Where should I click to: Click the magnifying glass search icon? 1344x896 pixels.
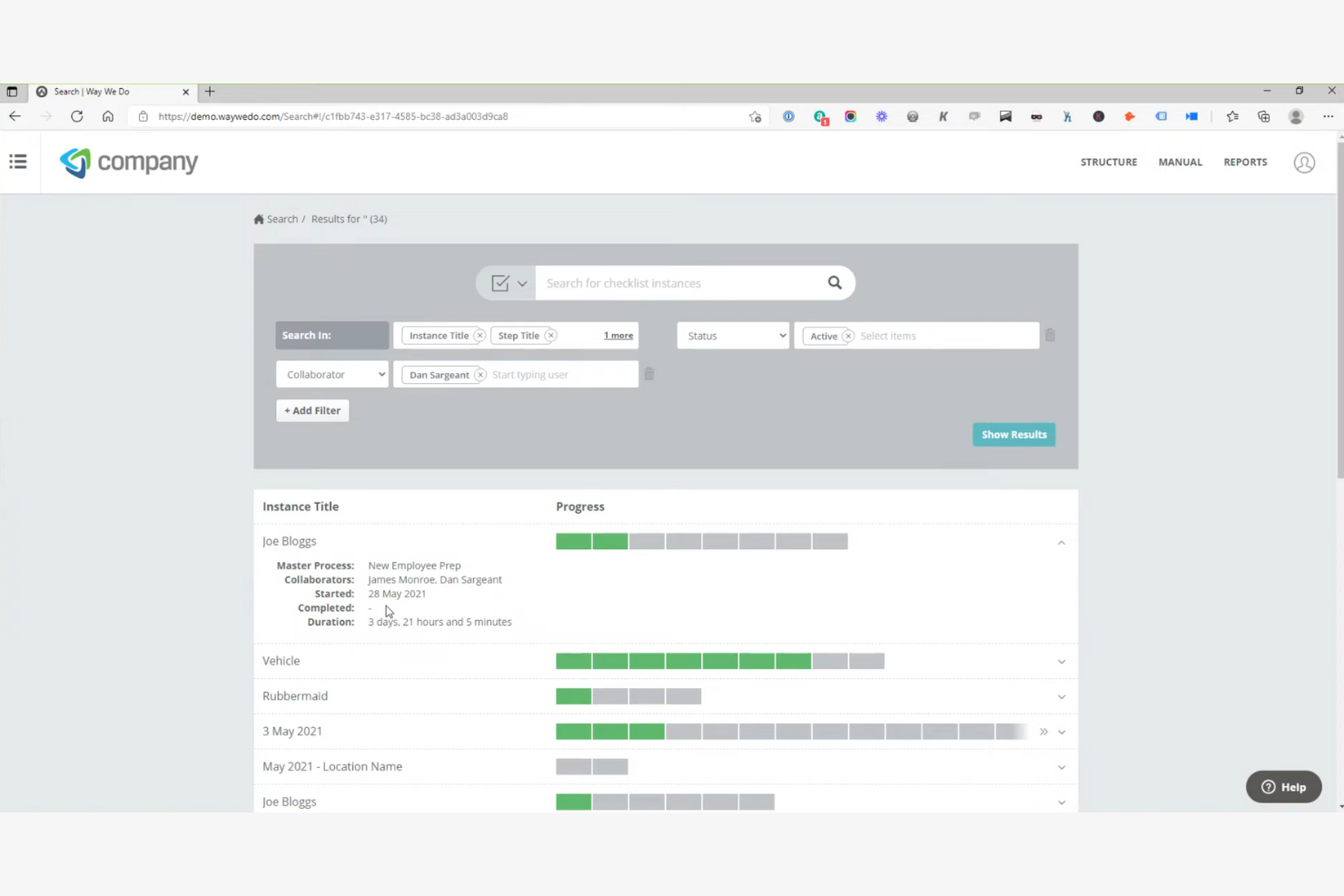(x=835, y=282)
